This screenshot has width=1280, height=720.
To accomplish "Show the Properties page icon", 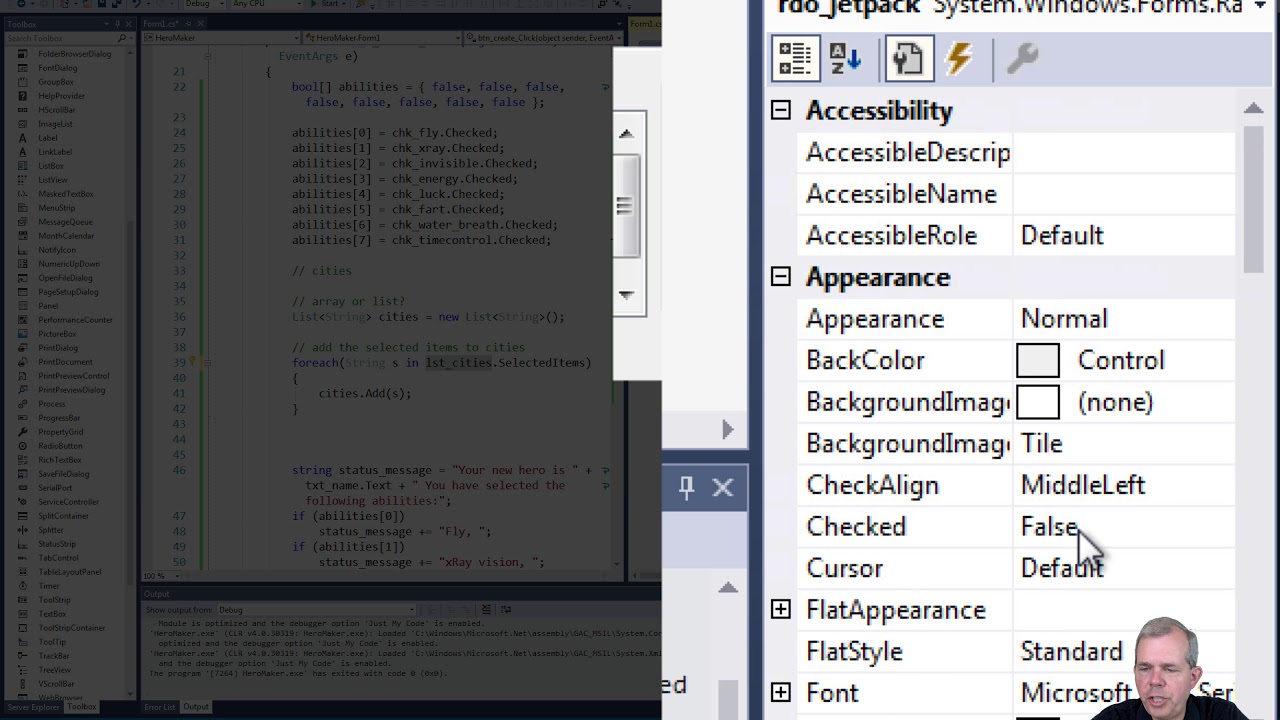I will pos(908,58).
